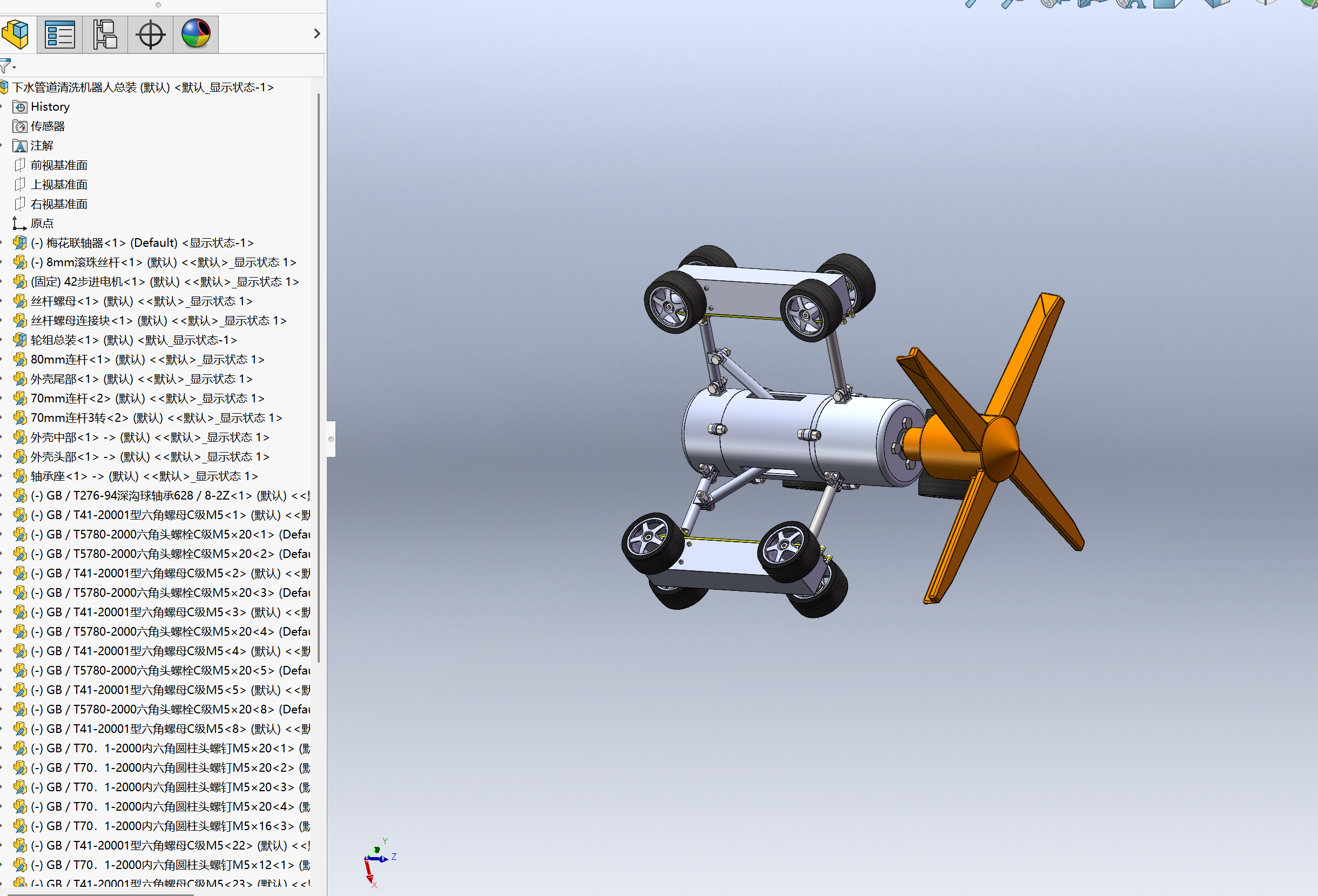
Task: Click the 丝杆螺母<1> part icon
Action: [20, 301]
